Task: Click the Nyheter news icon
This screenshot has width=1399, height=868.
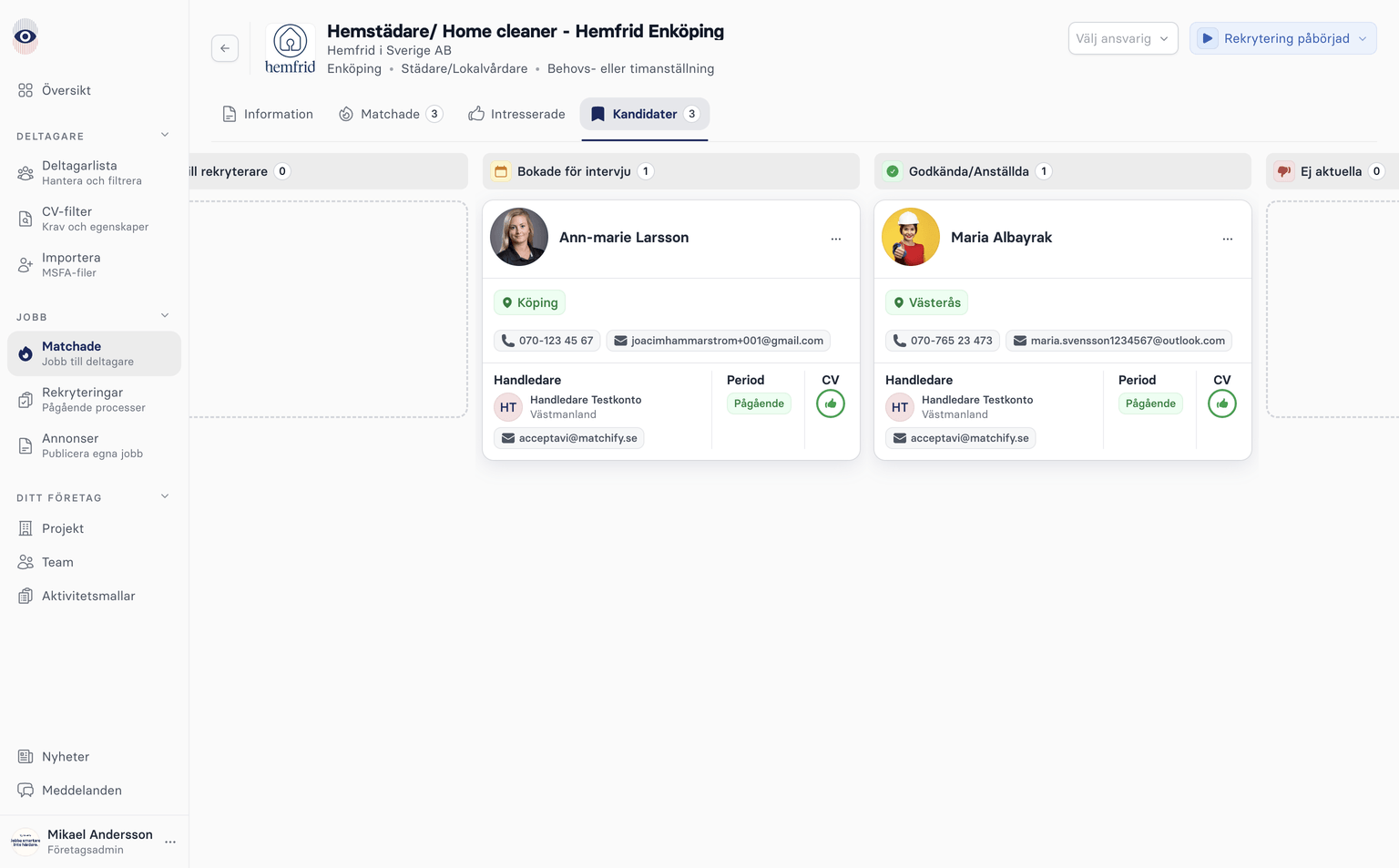Action: click(25, 756)
